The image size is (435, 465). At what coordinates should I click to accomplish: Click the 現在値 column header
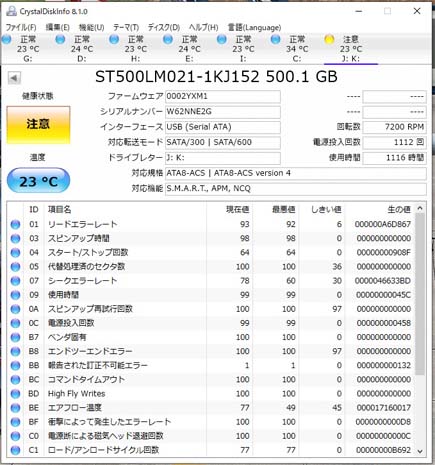[x=230, y=209]
